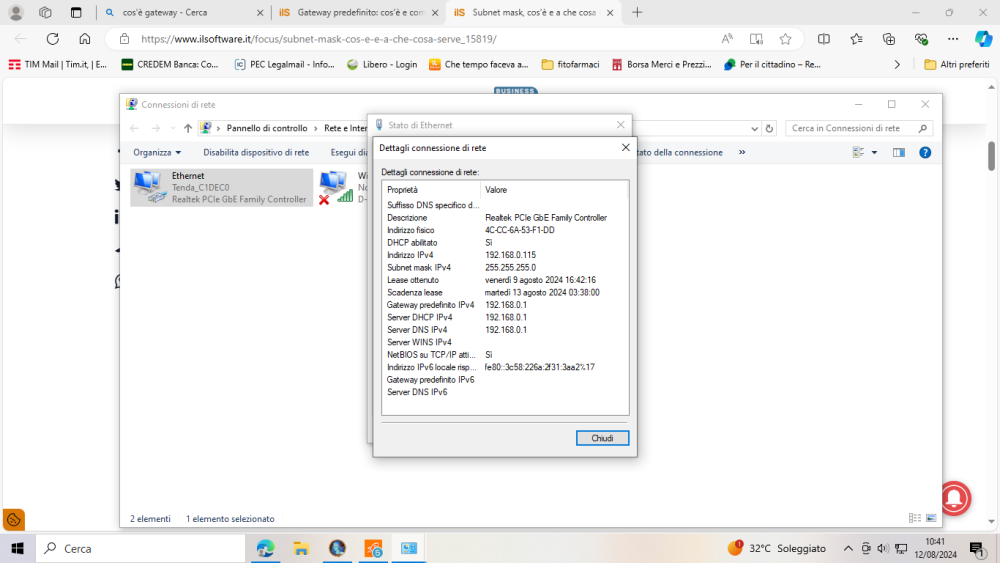Expand the change view options dropdown

click(874, 153)
